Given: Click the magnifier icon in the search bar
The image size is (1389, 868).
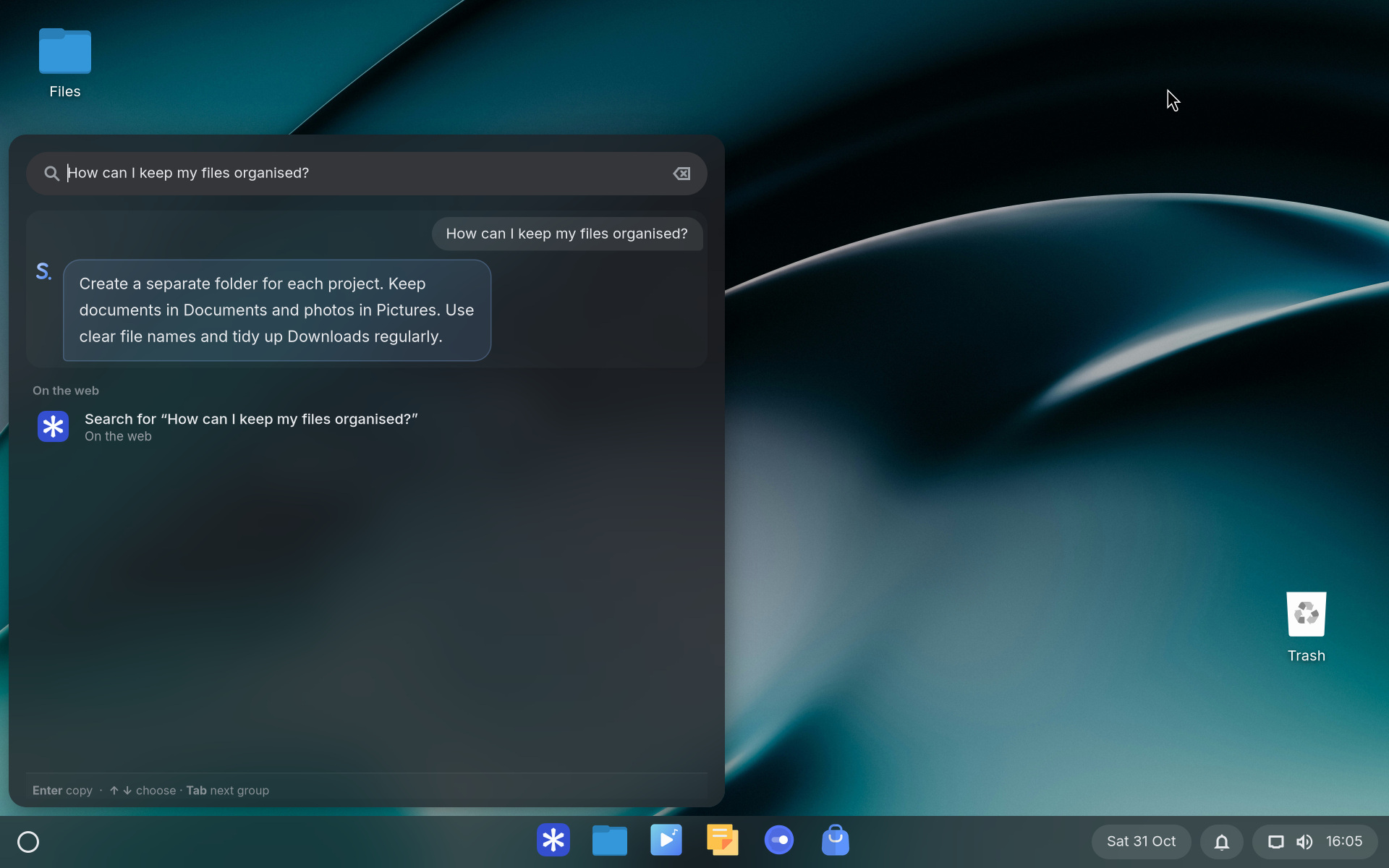Looking at the screenshot, I should [51, 174].
